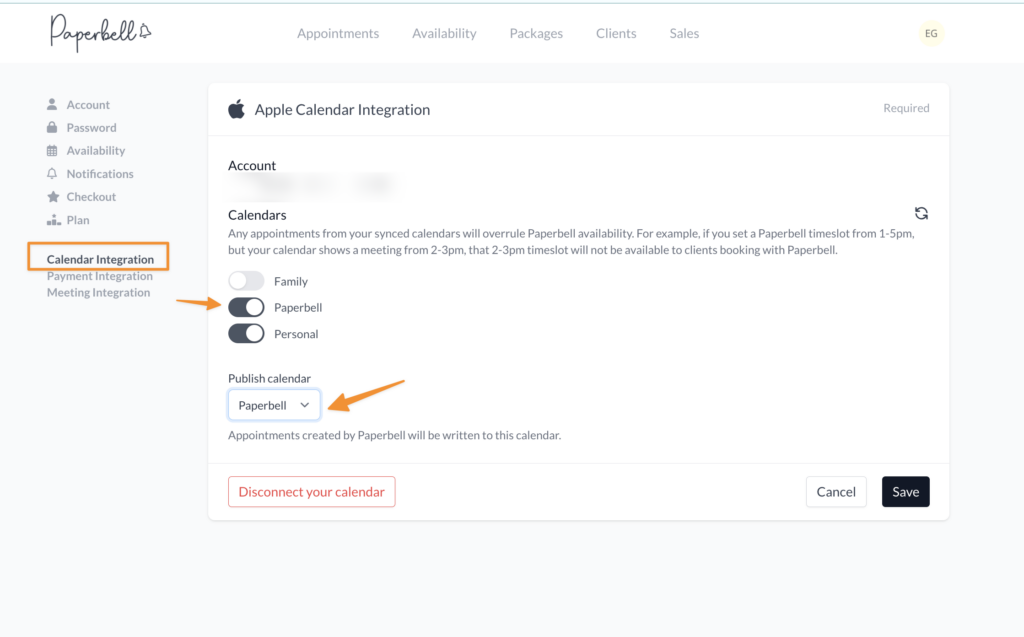Refresh calendars with the sync icon

tap(921, 213)
